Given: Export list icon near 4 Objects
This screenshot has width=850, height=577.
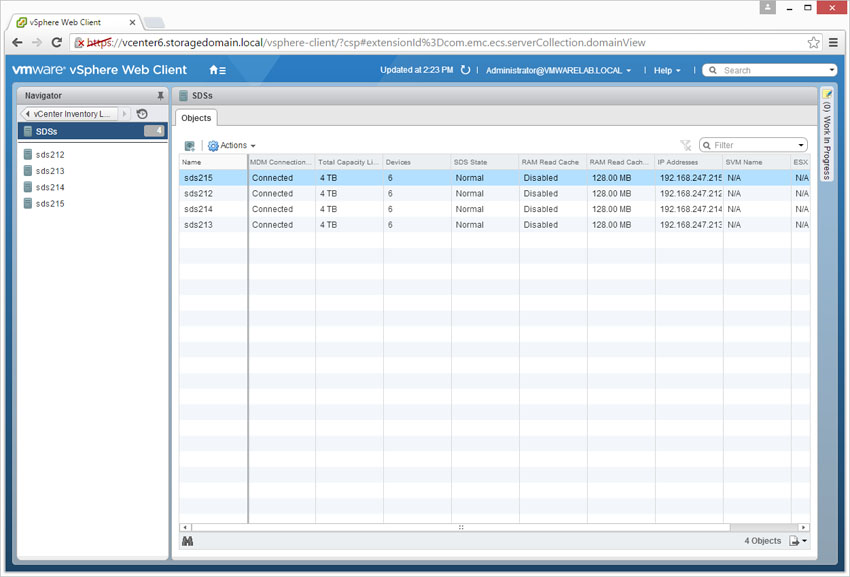Looking at the screenshot, I should 794,541.
